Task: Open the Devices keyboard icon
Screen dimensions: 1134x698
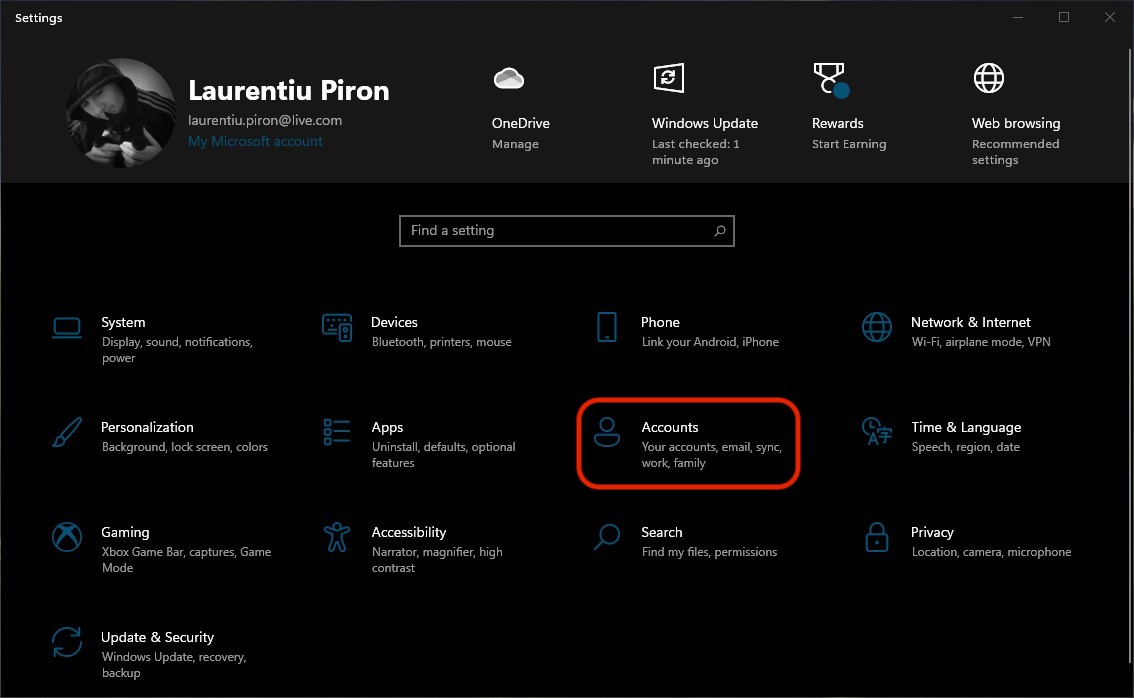Action: click(337, 328)
